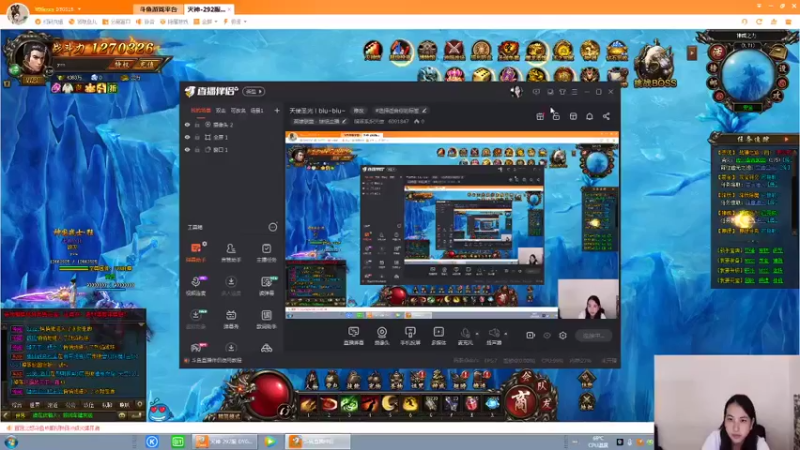Use skill slot 3 green swirl

[349, 404]
